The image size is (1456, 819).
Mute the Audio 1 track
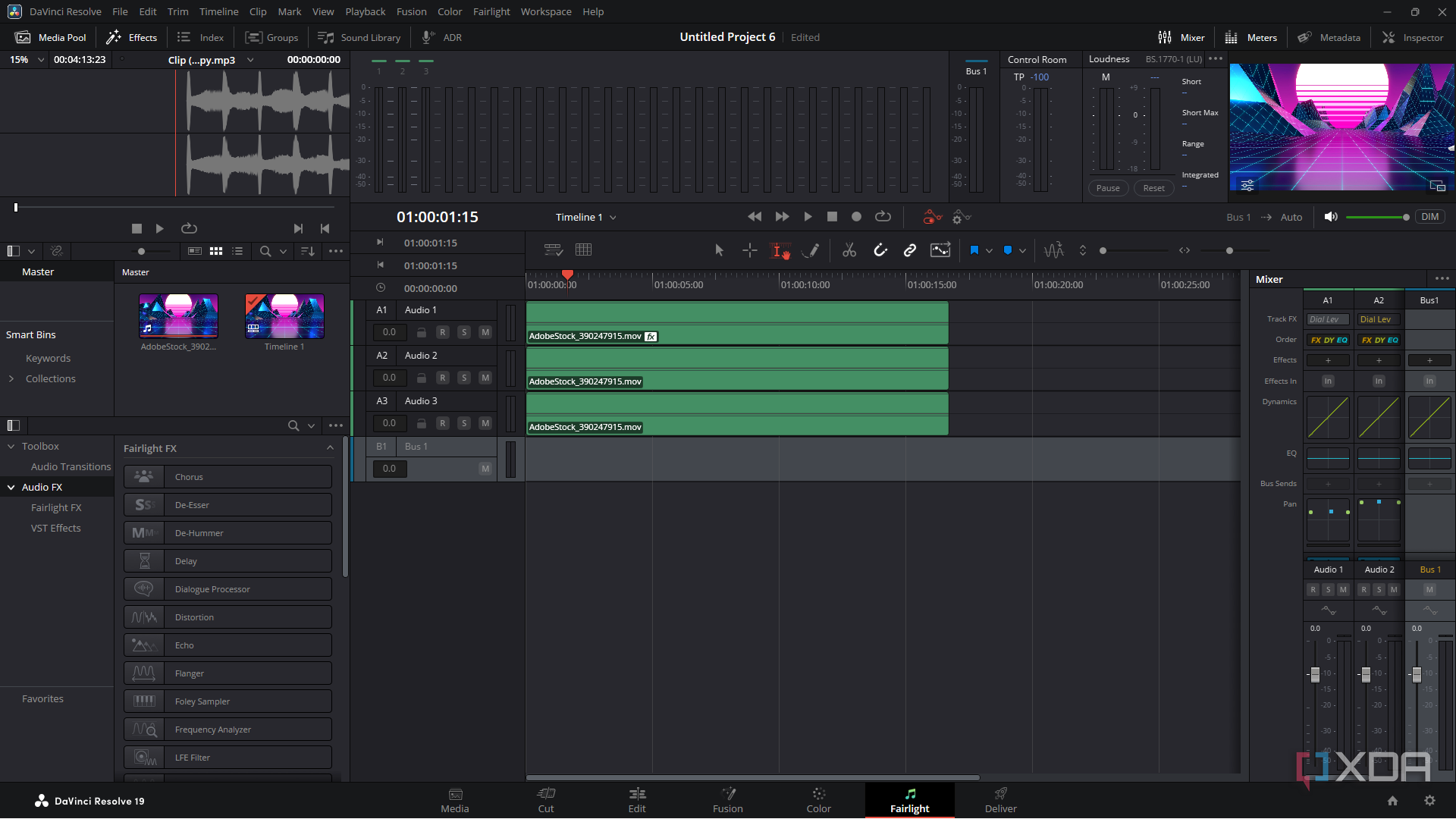tap(485, 332)
